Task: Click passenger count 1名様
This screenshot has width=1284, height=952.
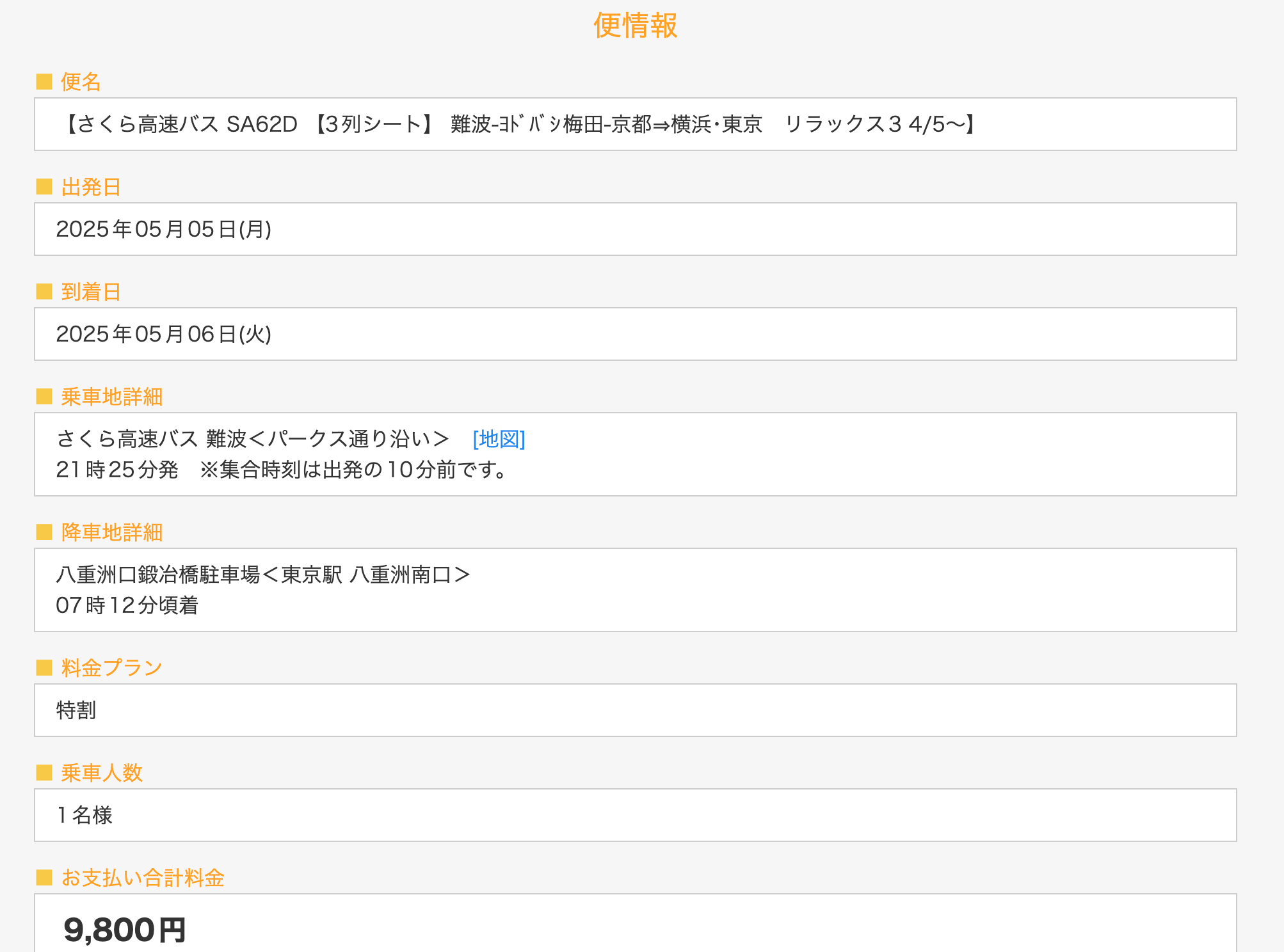Action: point(84,815)
